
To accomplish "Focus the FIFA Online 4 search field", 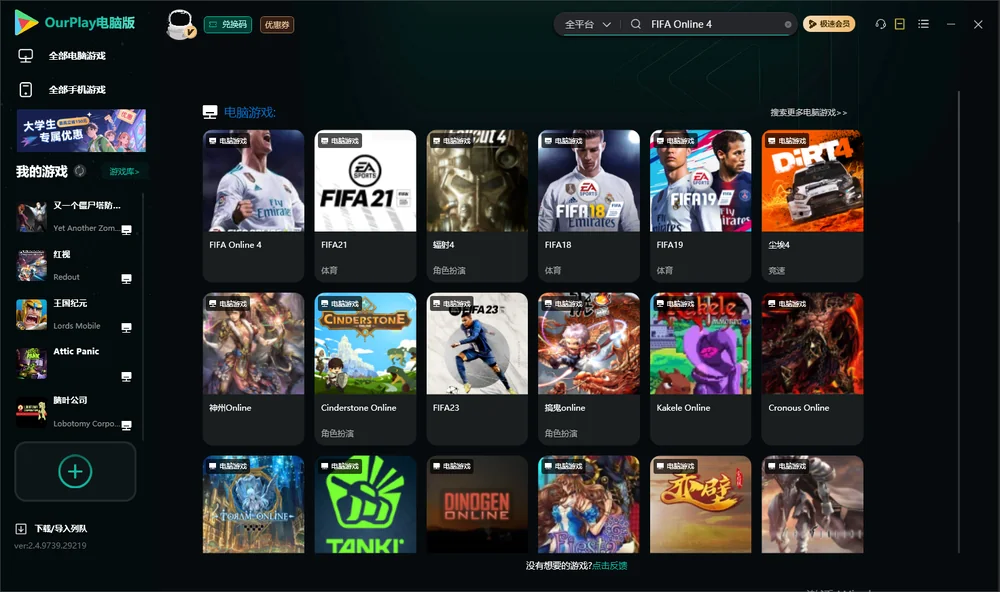I will (x=714, y=24).
